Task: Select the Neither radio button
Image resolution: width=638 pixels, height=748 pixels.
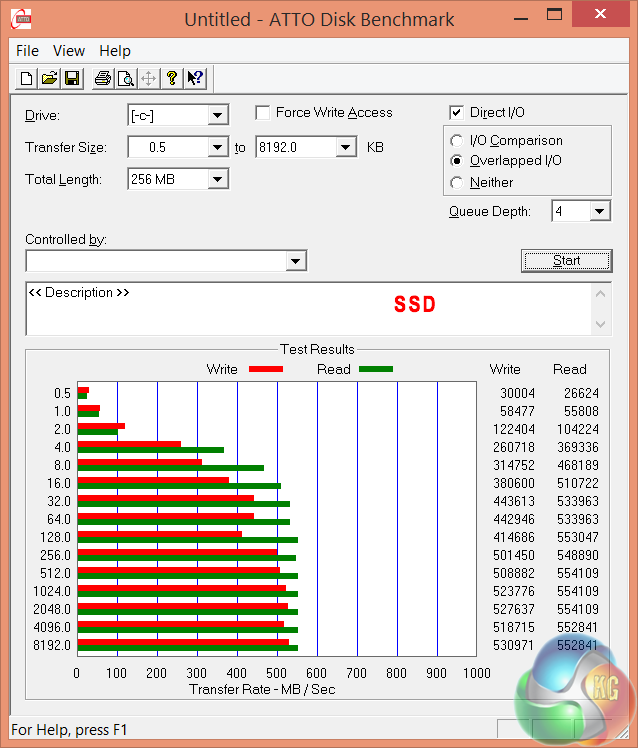Action: (457, 183)
